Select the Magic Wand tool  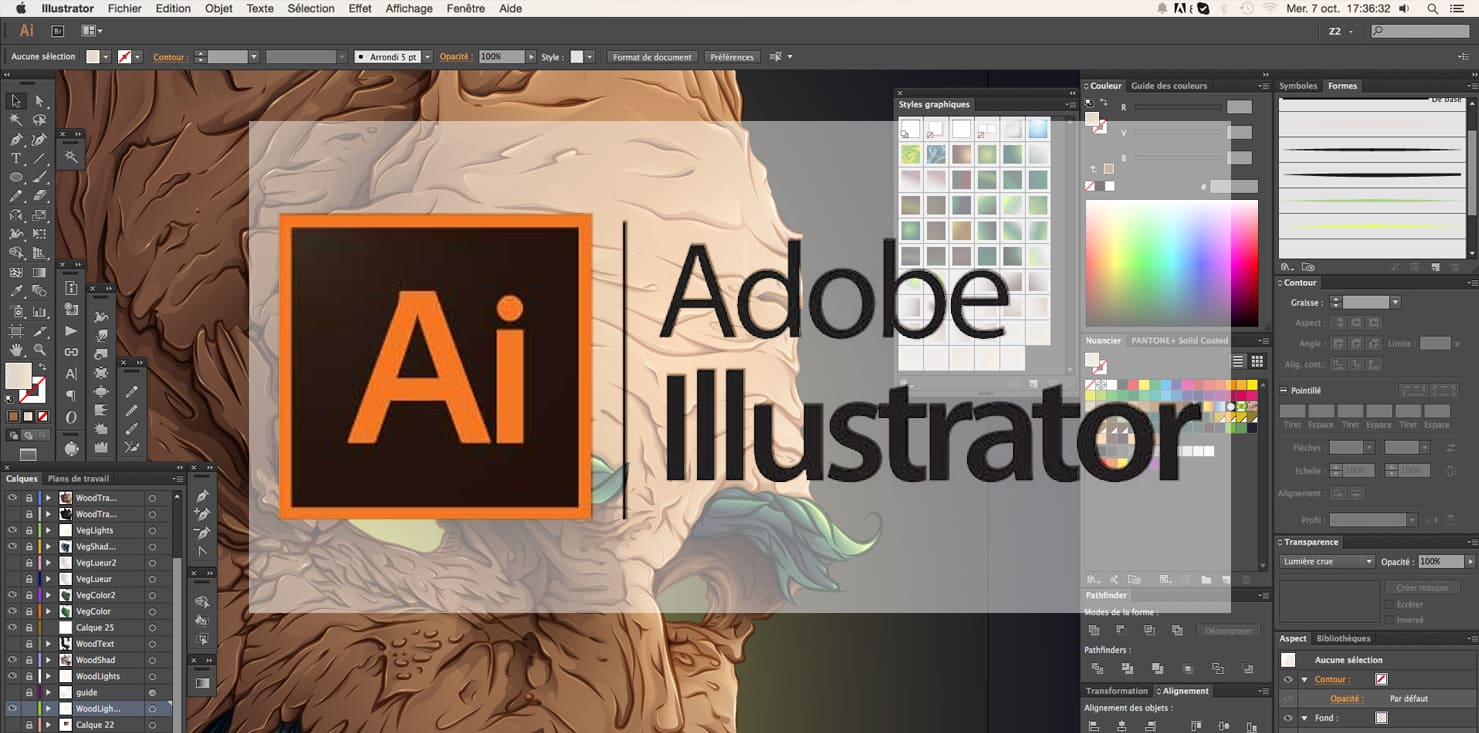[x=16, y=120]
